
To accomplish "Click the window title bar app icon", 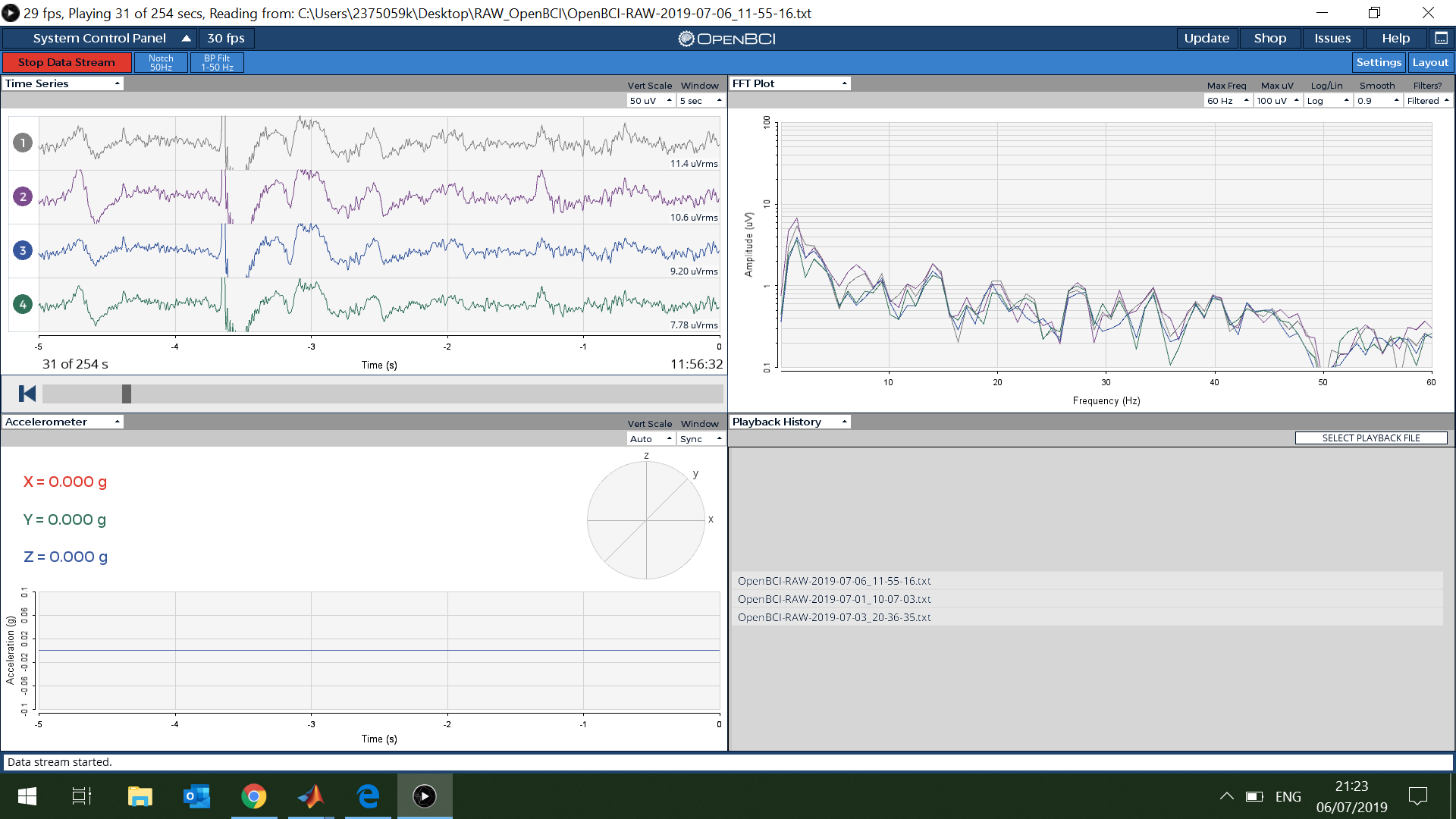I will [11, 13].
